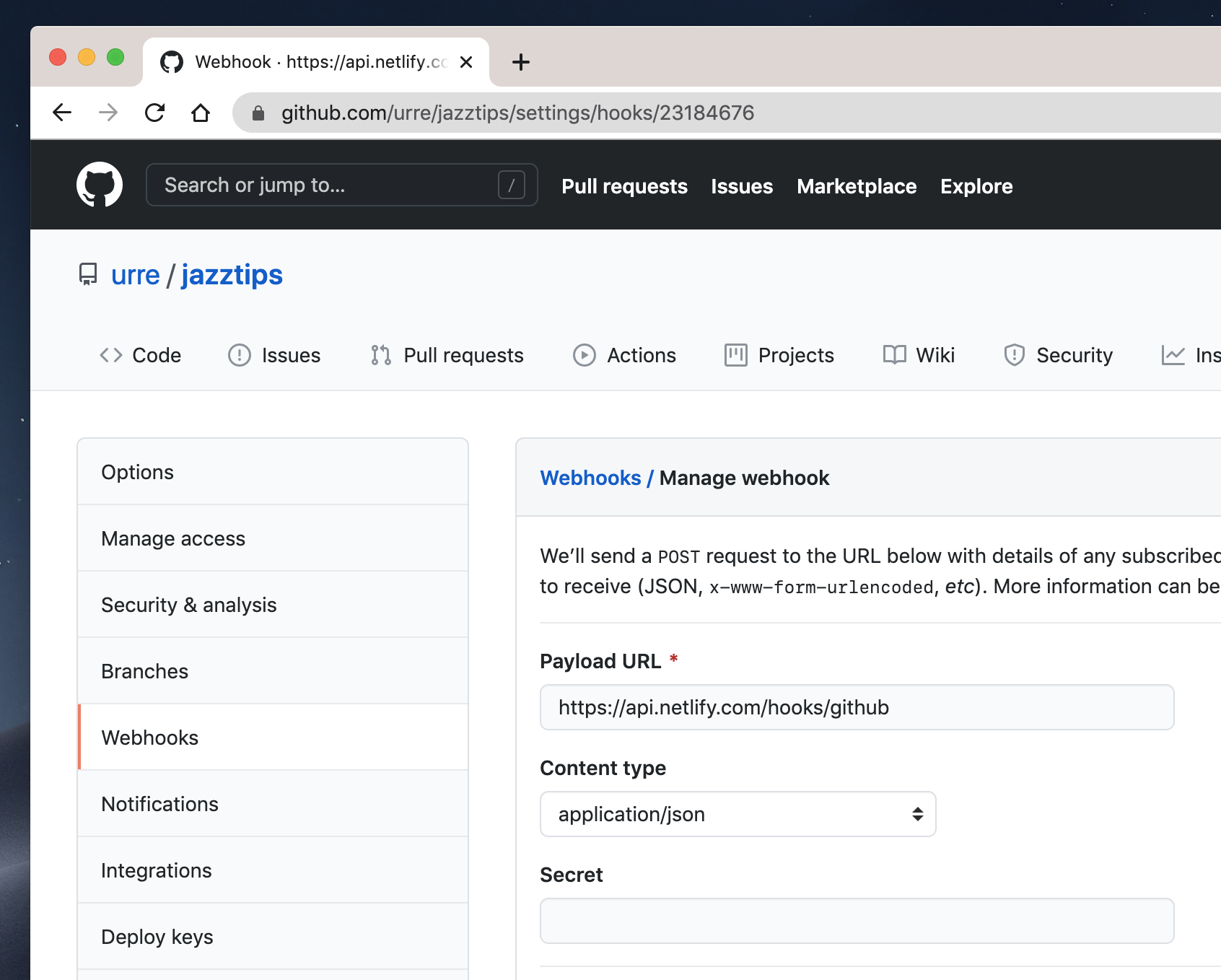This screenshot has height=980, width=1221.
Task: Click the slash shortcut key icon in search
Action: 512,185
